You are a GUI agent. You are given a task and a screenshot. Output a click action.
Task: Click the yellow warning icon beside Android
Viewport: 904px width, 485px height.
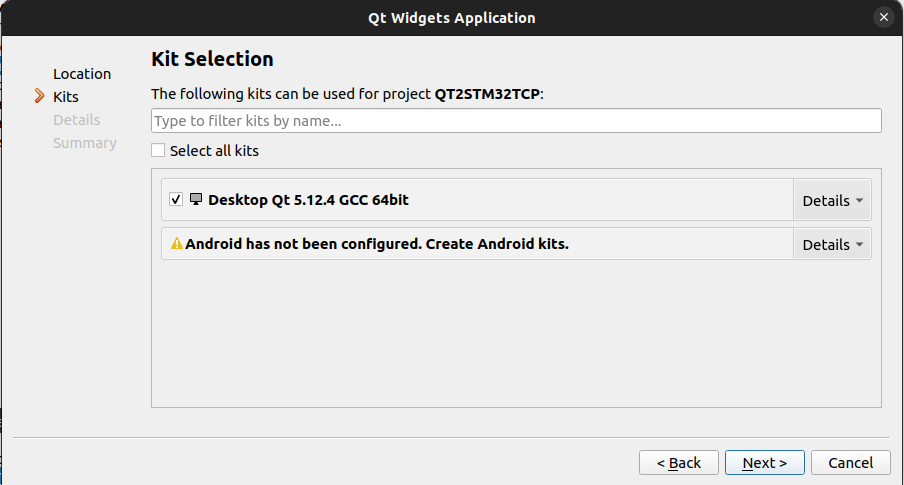[177, 244]
